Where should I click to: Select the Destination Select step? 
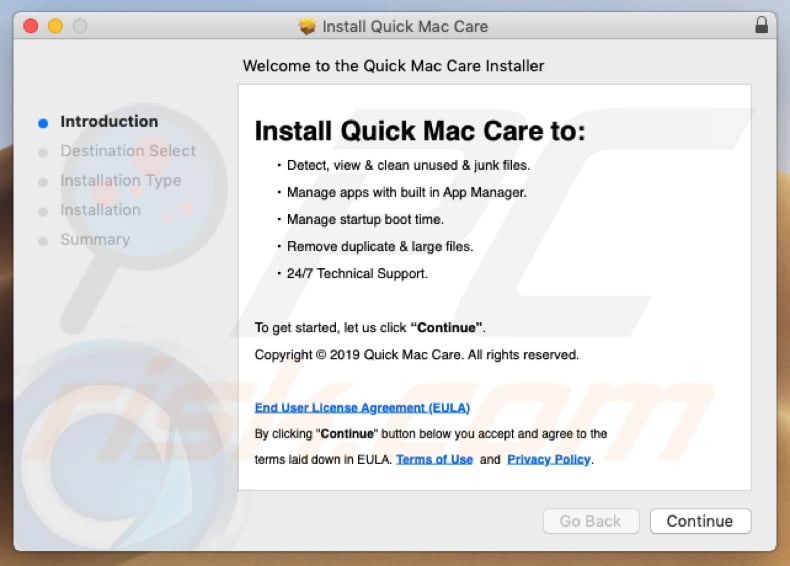point(128,150)
